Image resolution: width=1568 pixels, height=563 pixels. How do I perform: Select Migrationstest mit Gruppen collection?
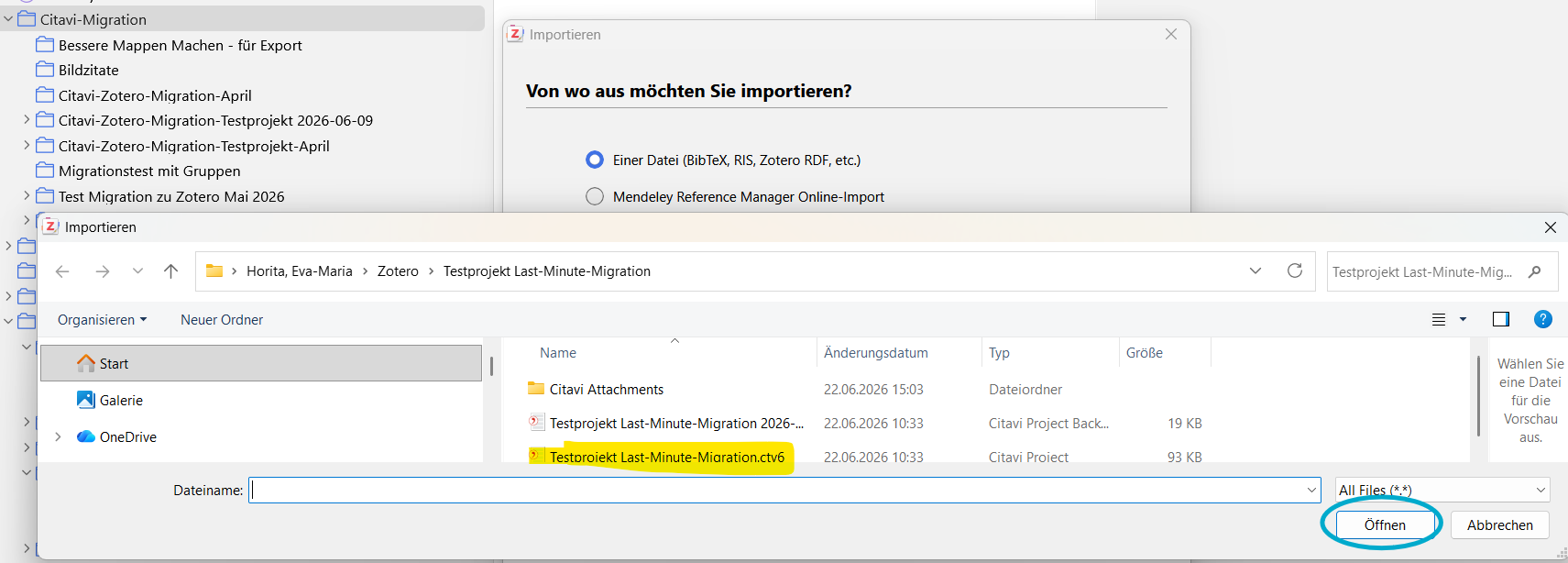(x=149, y=171)
